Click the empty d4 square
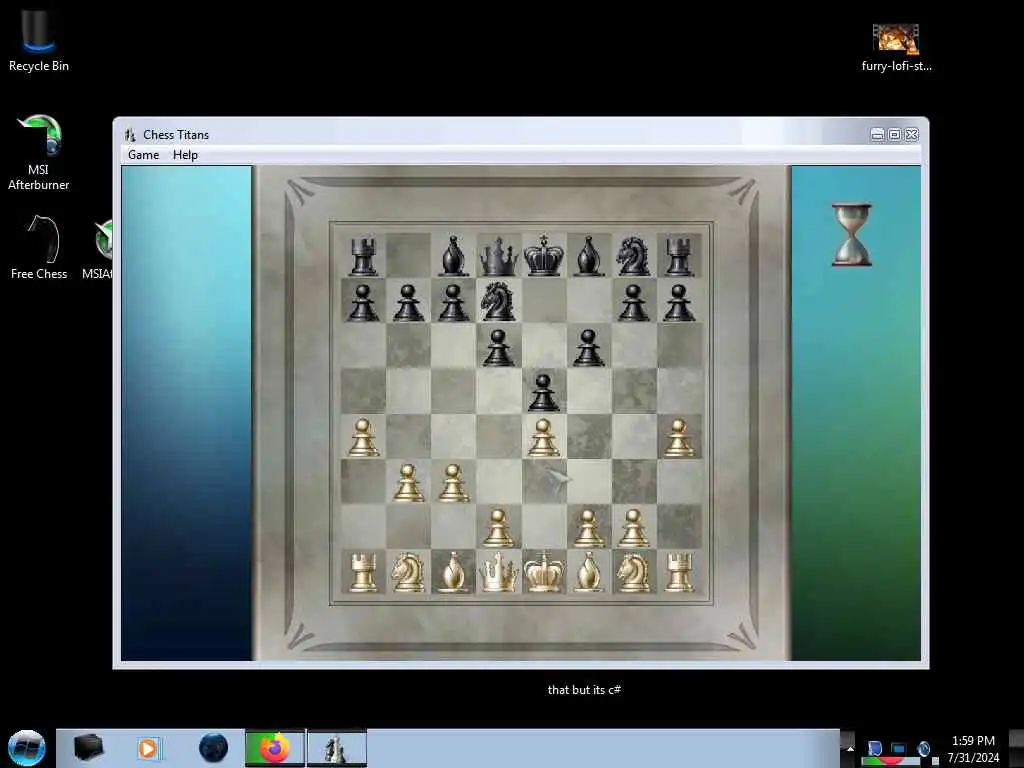The height and width of the screenshot is (768, 1024). [498, 436]
